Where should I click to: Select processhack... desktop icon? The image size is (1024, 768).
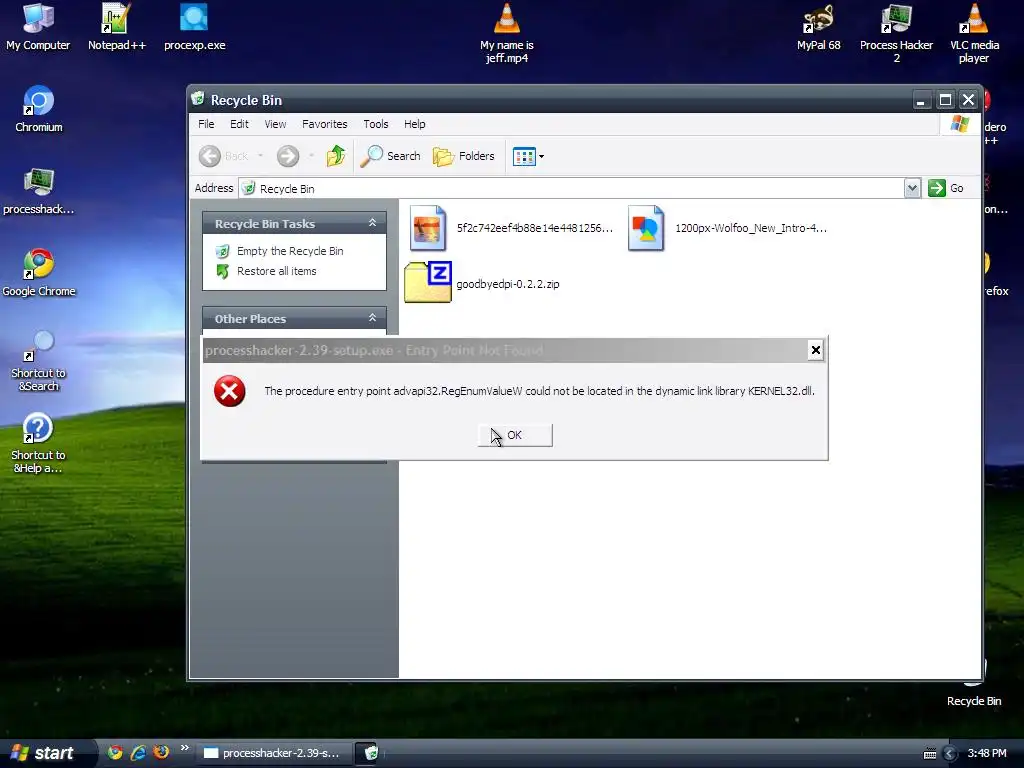(39, 191)
